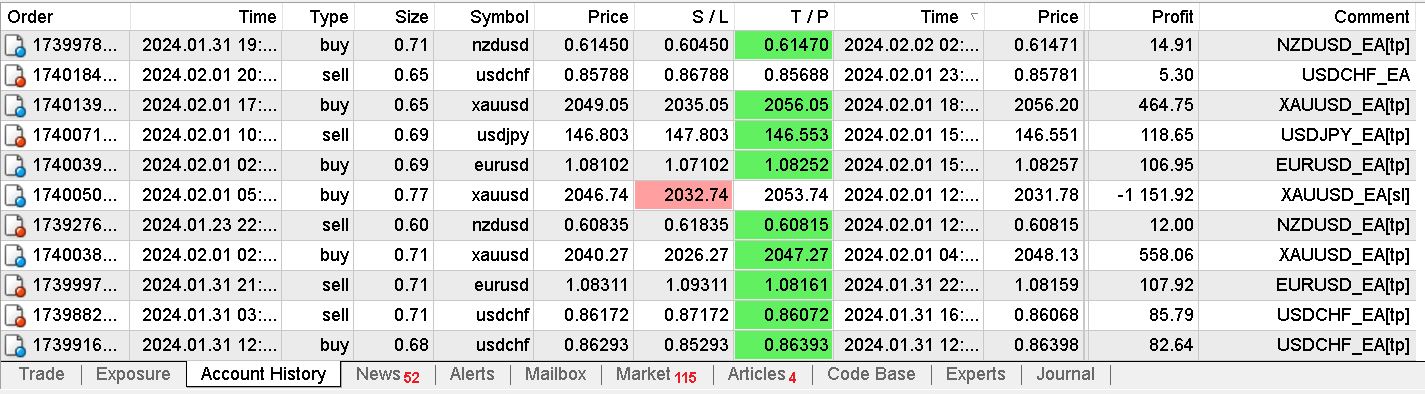1425x394 pixels.
Task: Open the Experts tab
Action: (975, 374)
